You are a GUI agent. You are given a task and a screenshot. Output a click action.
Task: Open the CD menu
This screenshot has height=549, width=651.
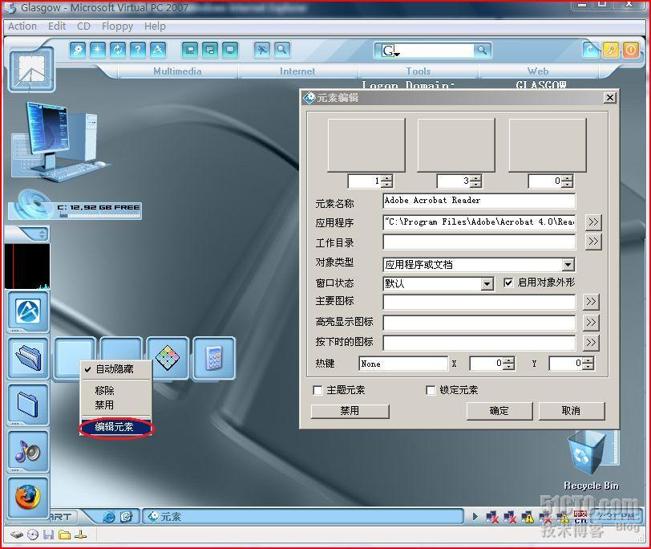click(83, 26)
